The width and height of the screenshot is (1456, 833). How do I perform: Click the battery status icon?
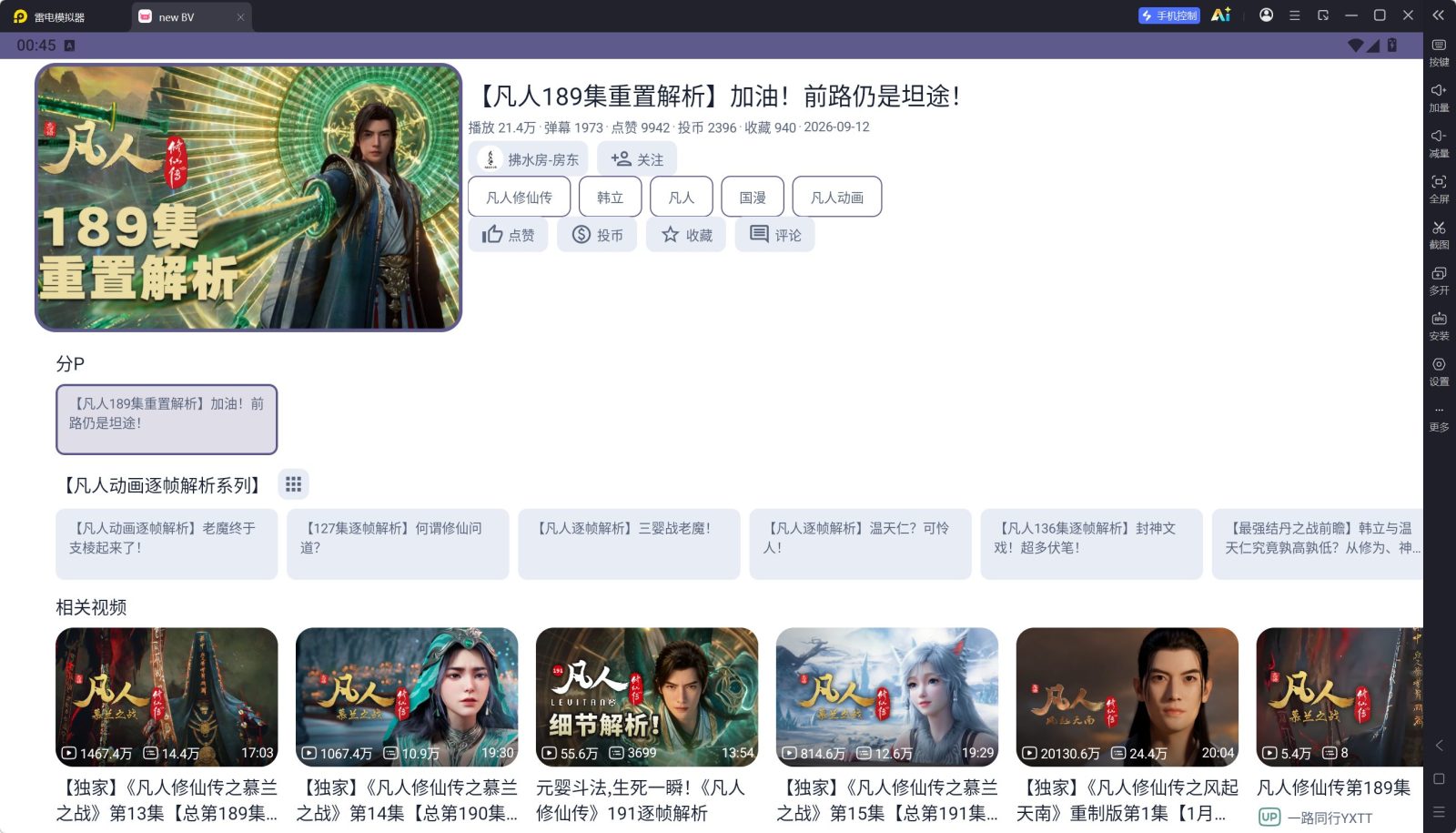[1391, 46]
